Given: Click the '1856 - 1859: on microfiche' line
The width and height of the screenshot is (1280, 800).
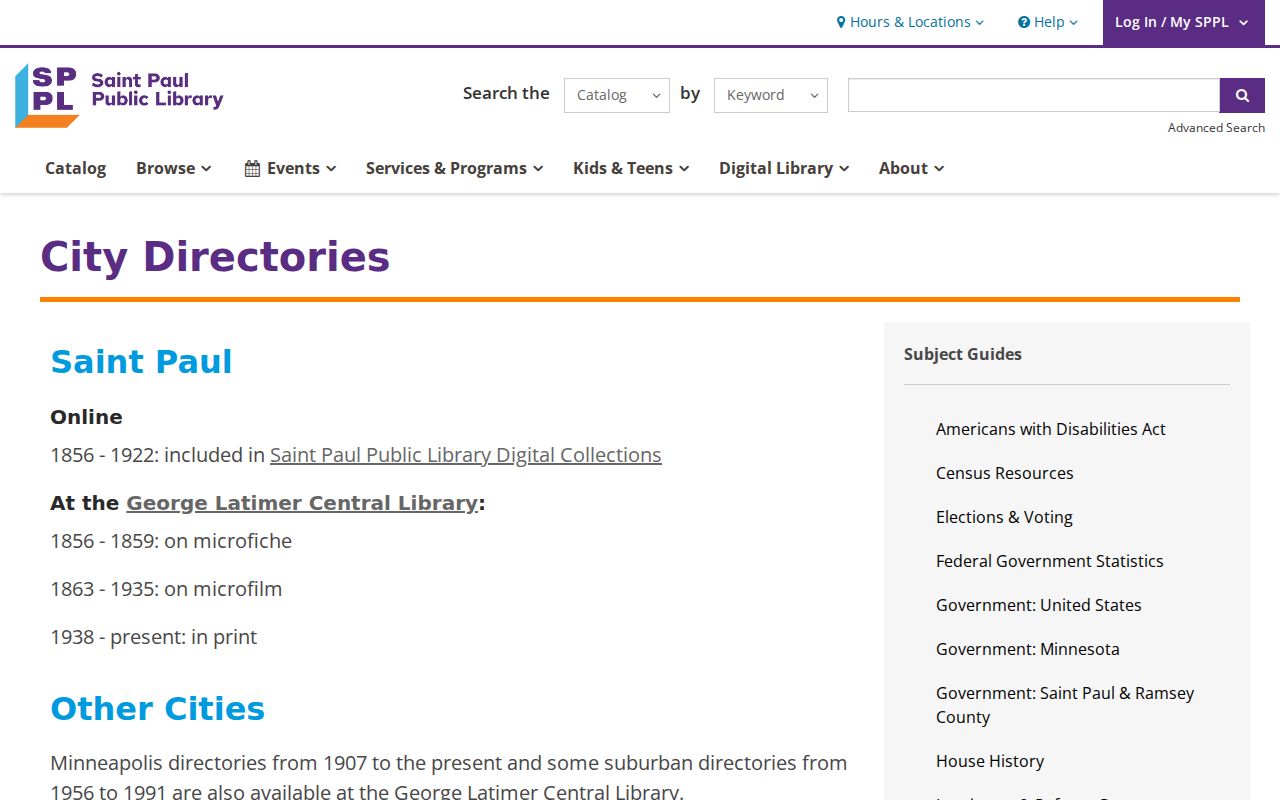Looking at the screenshot, I should click(171, 541).
